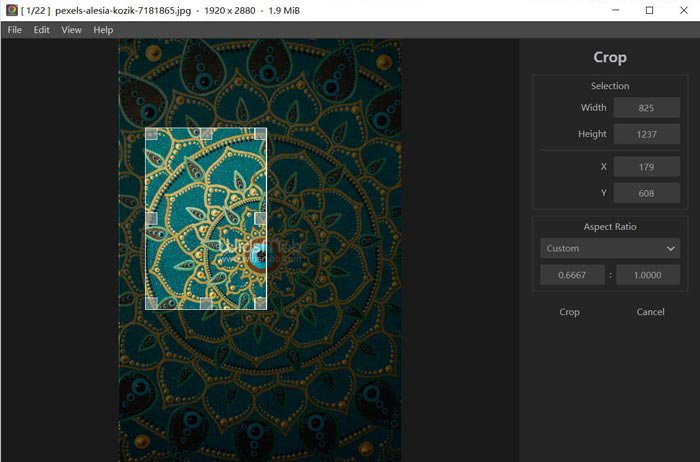The width and height of the screenshot is (700, 462).
Task: Click the bottom-right crop handle
Action: pos(260,304)
